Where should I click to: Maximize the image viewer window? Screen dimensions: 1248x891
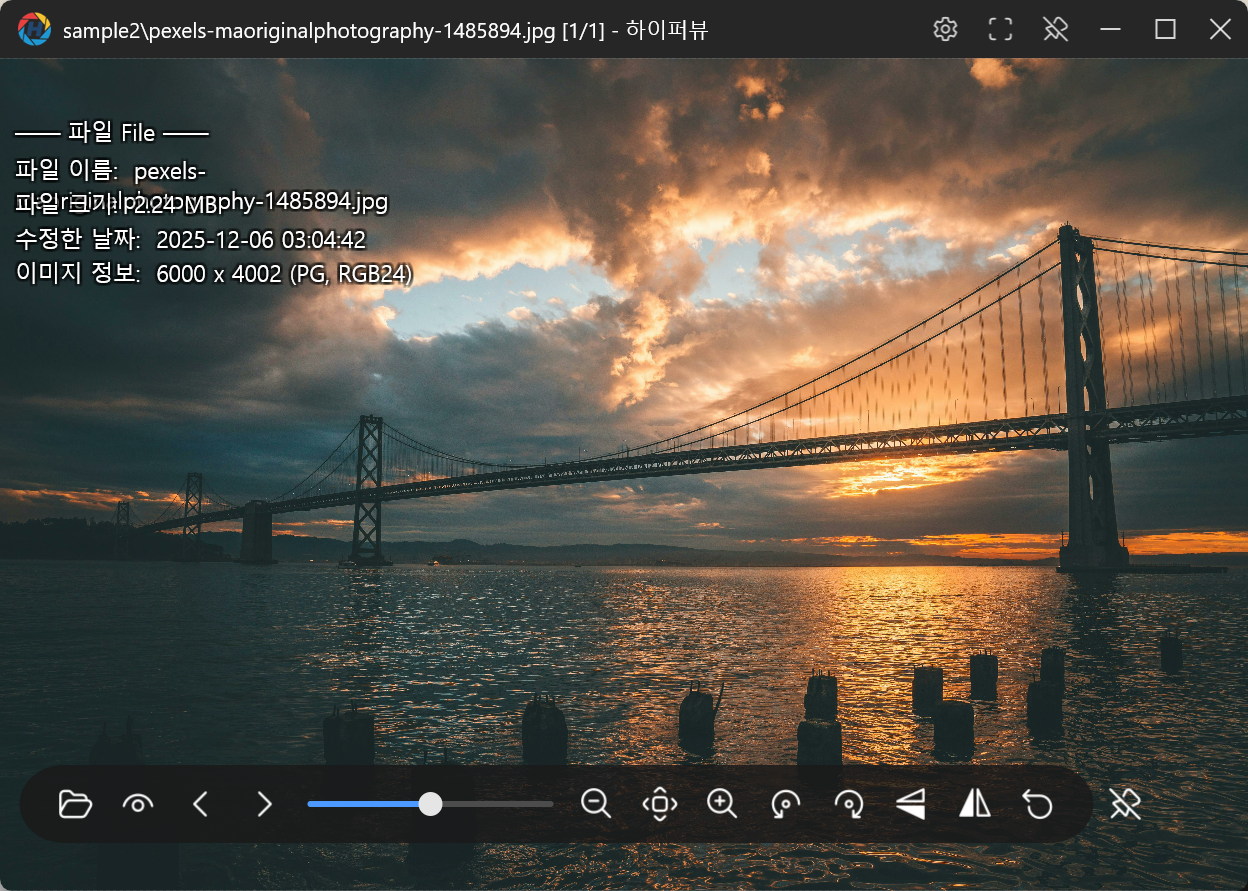(1165, 29)
